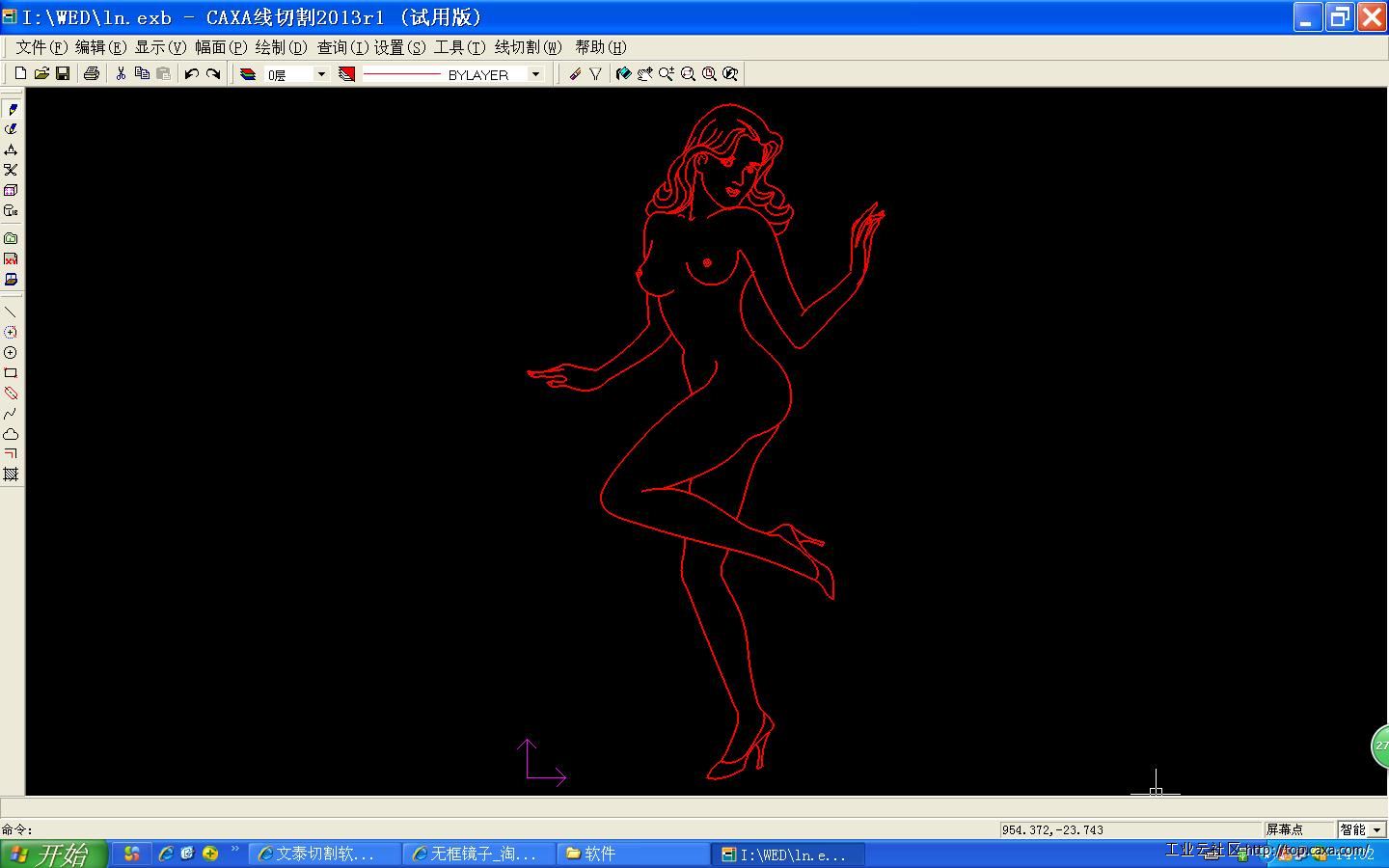Select the straight Line drawing tool
The height and width of the screenshot is (868, 1389).
pos(11,312)
